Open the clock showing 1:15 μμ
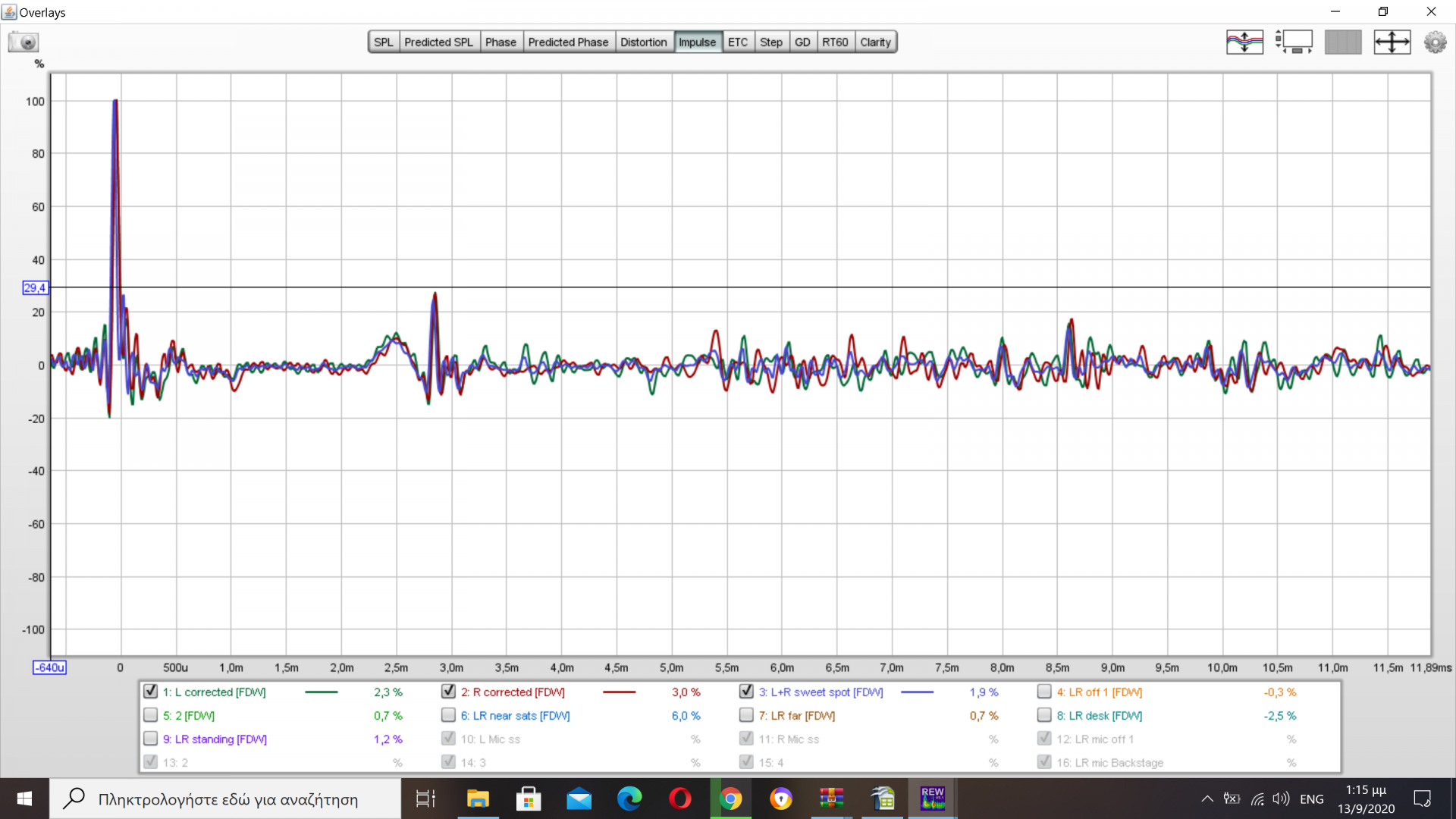1456x819 pixels. pyautogui.click(x=1366, y=799)
